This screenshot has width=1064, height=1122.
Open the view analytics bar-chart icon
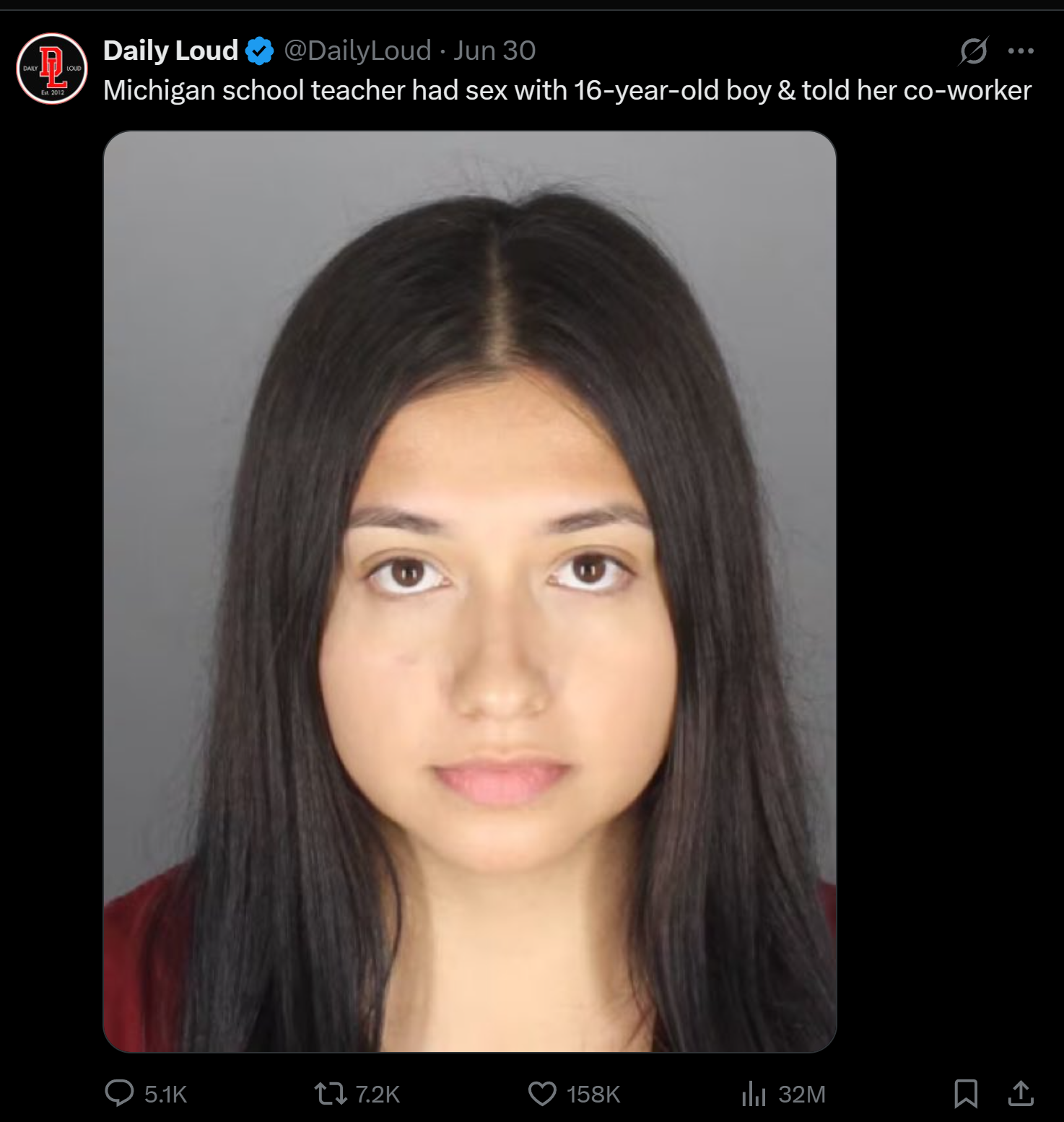click(754, 1094)
